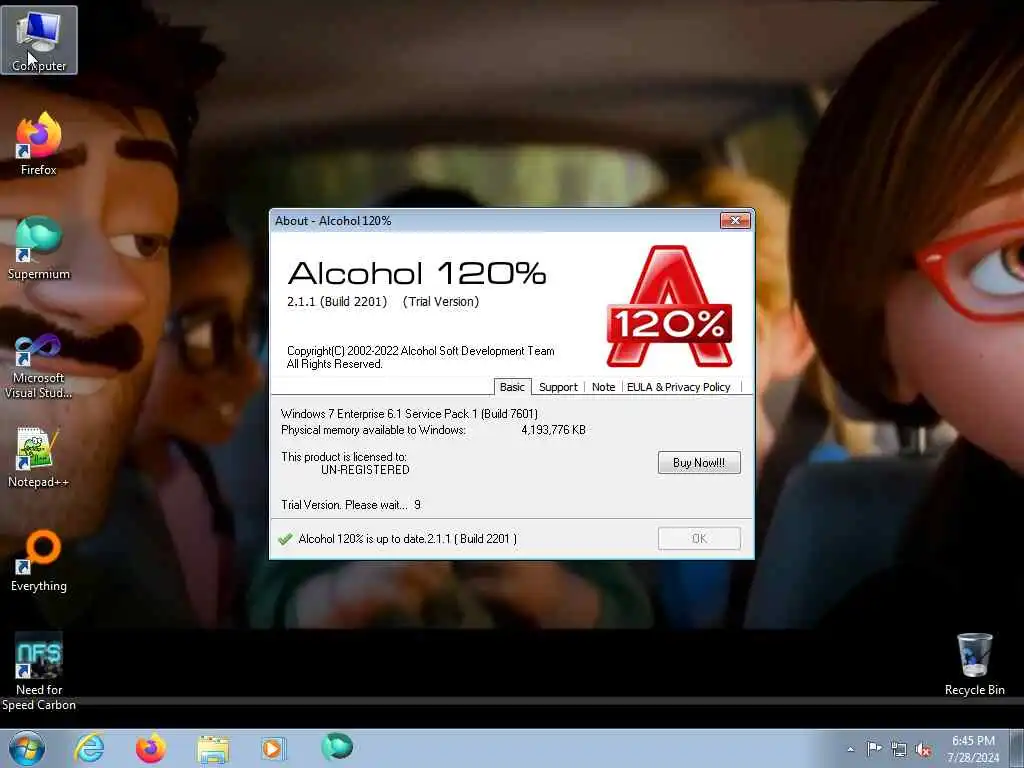Click the greyed OK button
Screen dimensions: 1024x768
coord(699,538)
